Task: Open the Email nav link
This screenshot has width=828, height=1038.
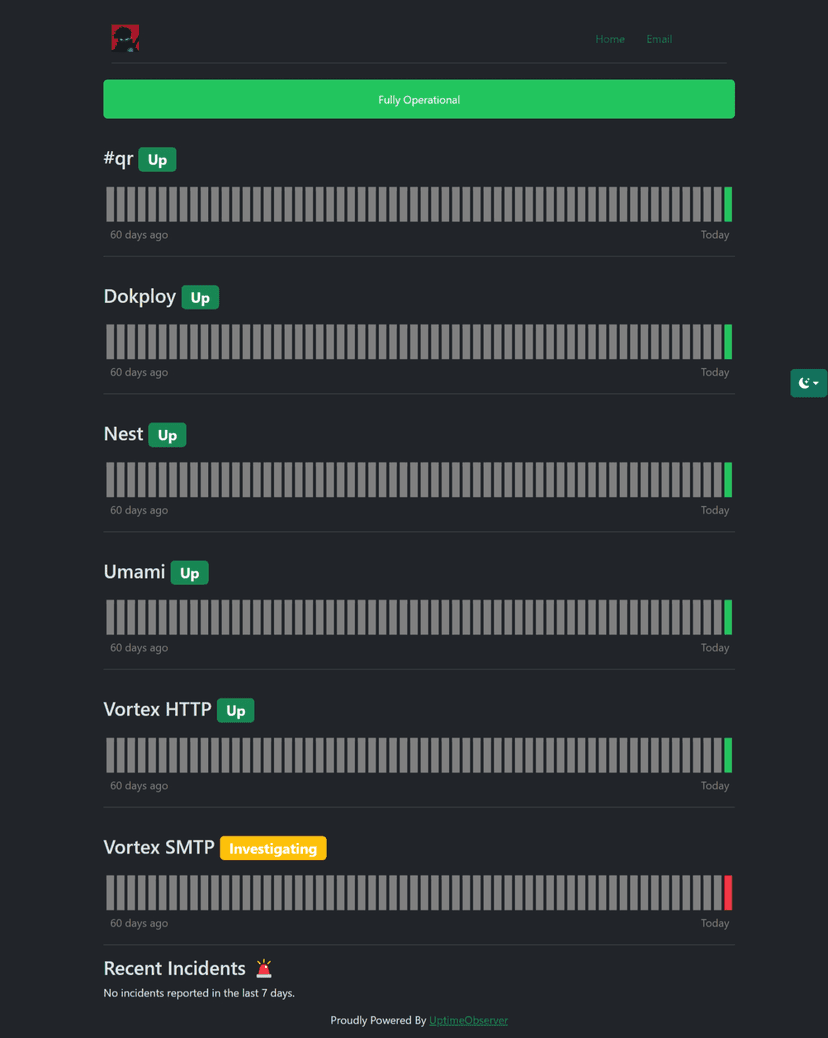Action: click(659, 39)
